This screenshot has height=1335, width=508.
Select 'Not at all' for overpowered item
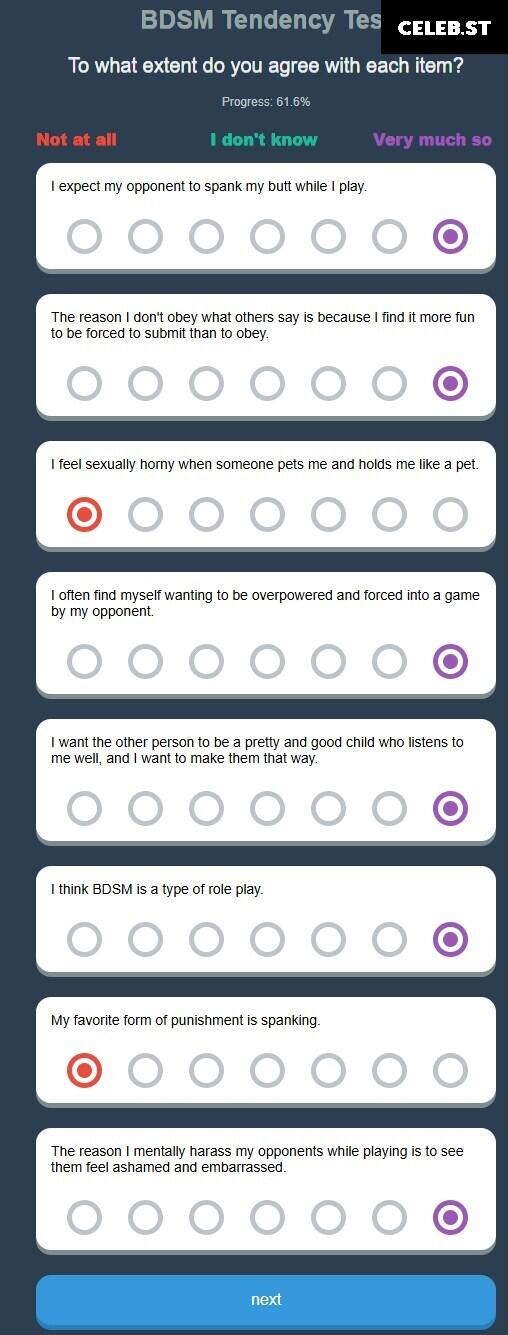click(x=84, y=661)
